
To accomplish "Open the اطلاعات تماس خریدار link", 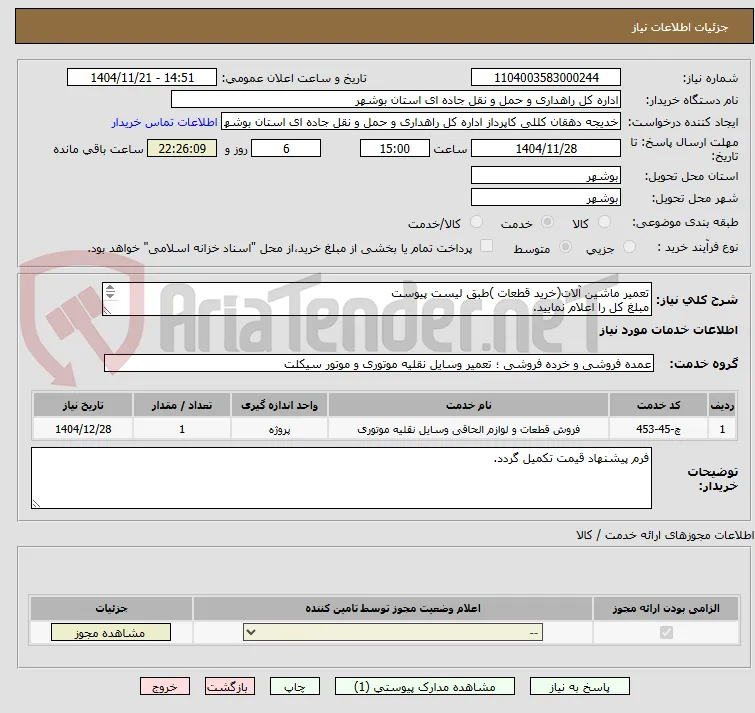I will point(165,122).
